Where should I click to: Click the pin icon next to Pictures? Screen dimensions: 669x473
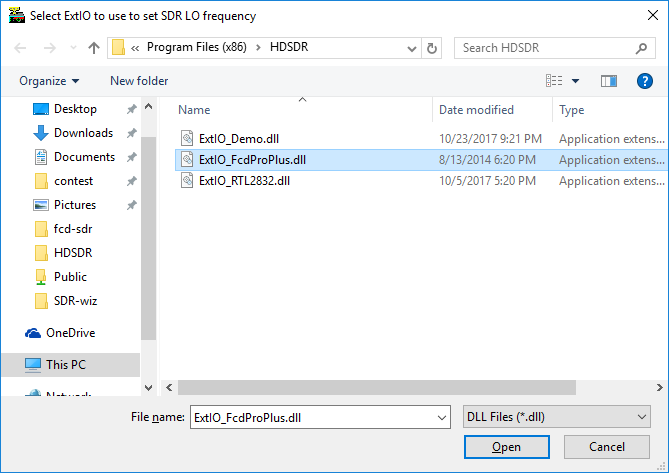[x=131, y=205]
